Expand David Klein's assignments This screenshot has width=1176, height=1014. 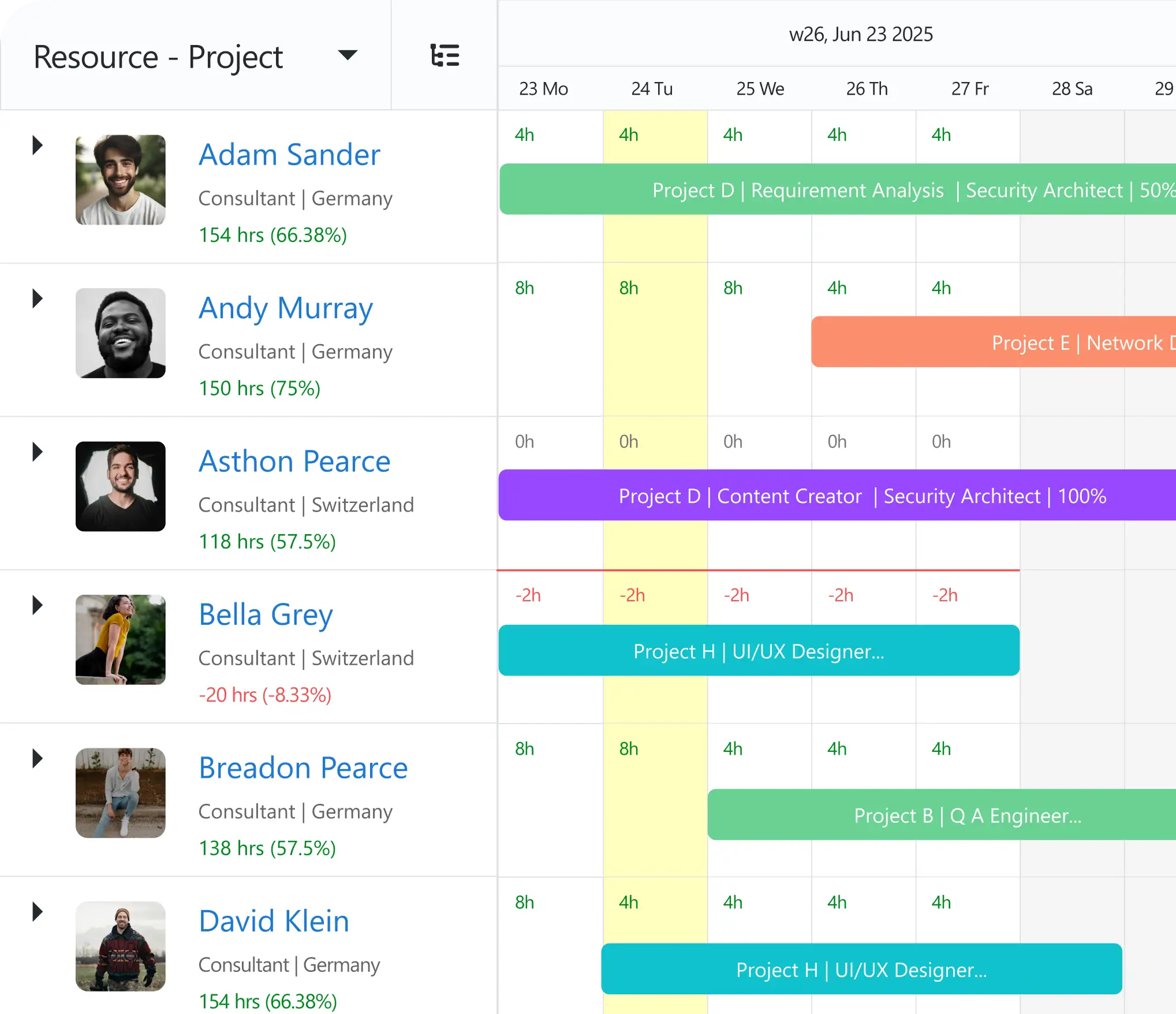(37, 912)
